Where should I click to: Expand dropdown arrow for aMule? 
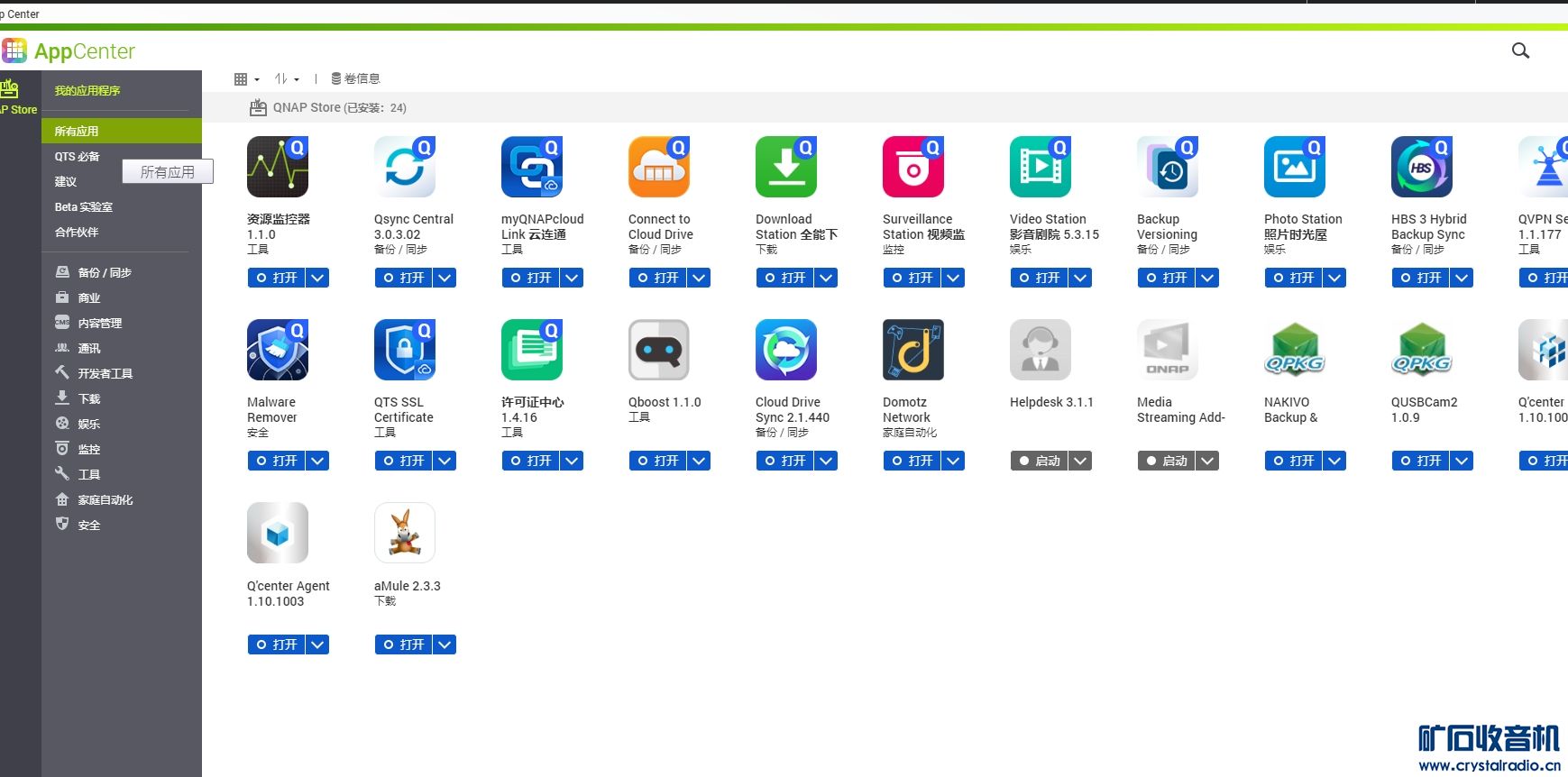click(445, 644)
